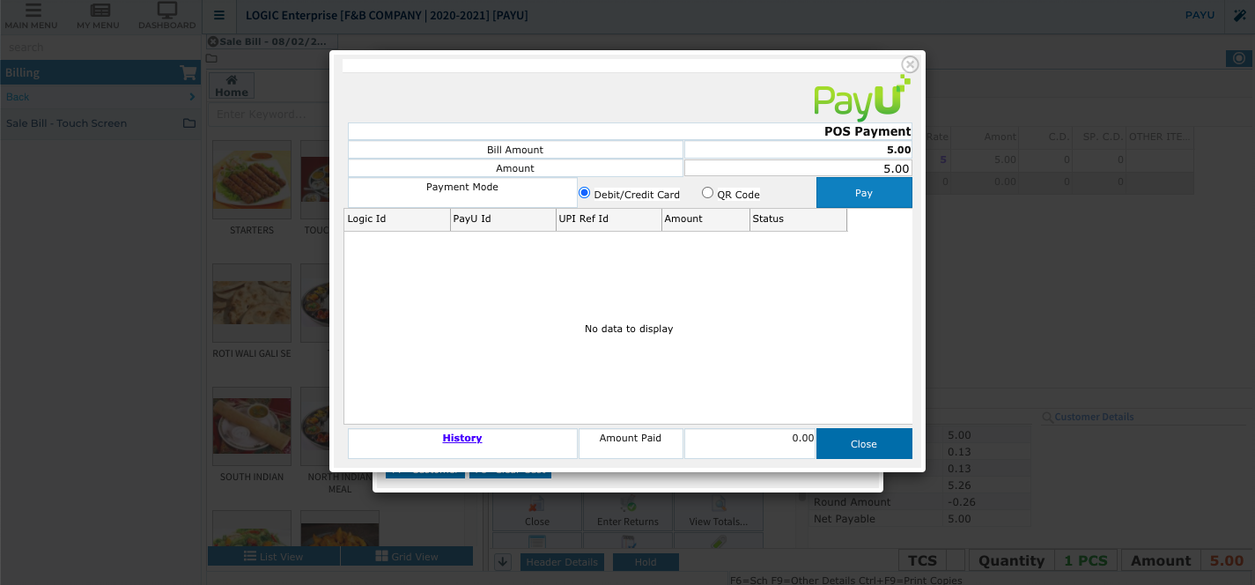Expand the Back chevron in the sidebar
Screen dimensions: 1255x585
click(x=192, y=97)
